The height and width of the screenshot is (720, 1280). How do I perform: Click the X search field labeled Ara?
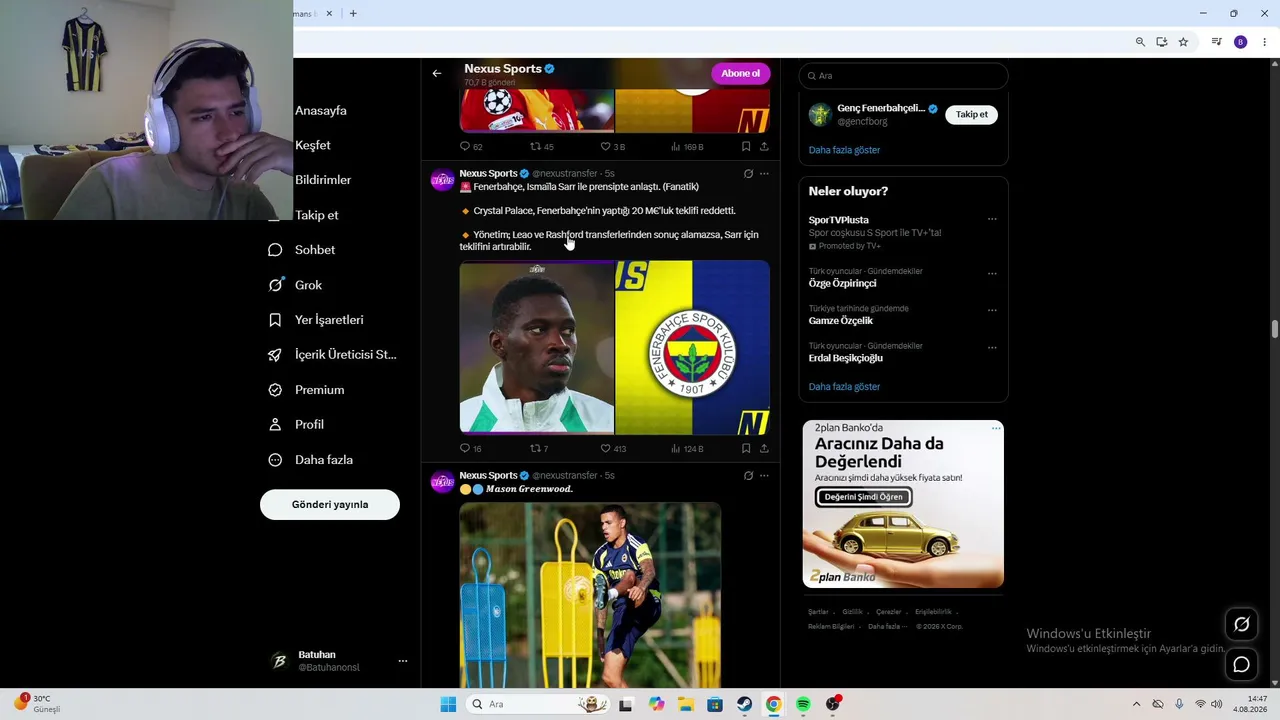click(x=903, y=76)
